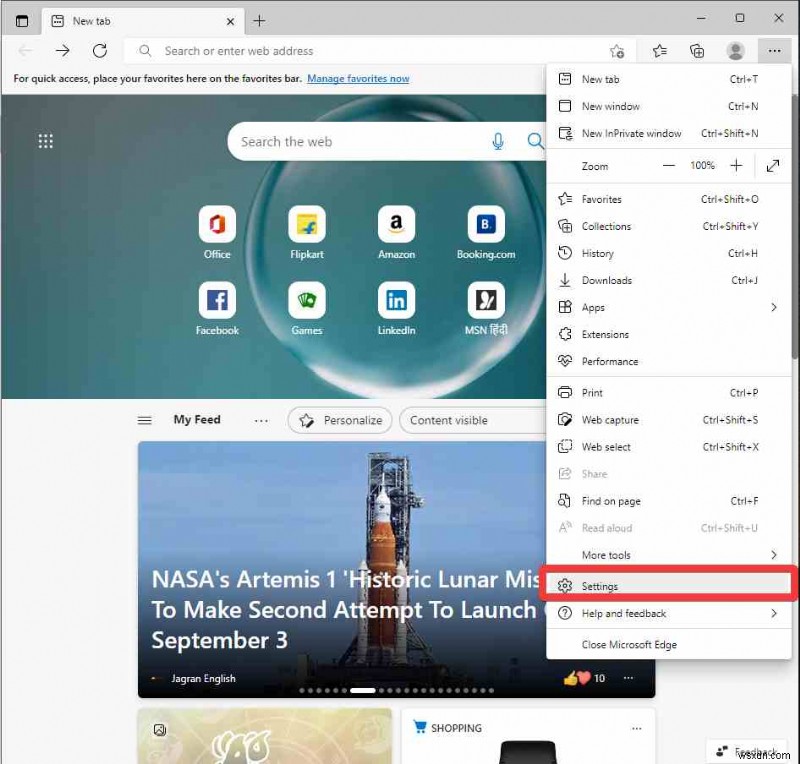
Task: Switch to the New tab browser tab
Action: pyautogui.click(x=93, y=20)
